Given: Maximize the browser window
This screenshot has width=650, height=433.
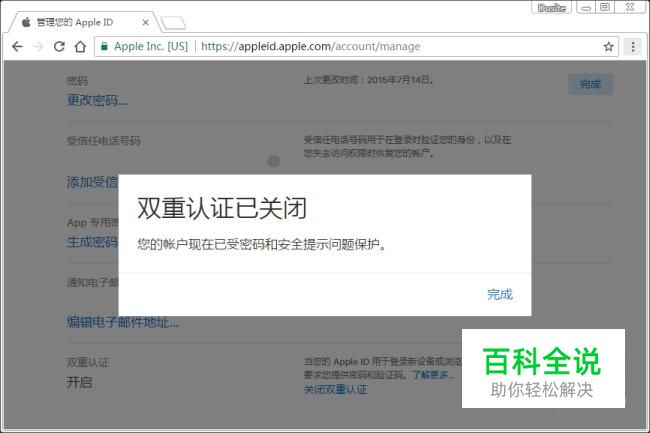Looking at the screenshot, I should (605, 7).
